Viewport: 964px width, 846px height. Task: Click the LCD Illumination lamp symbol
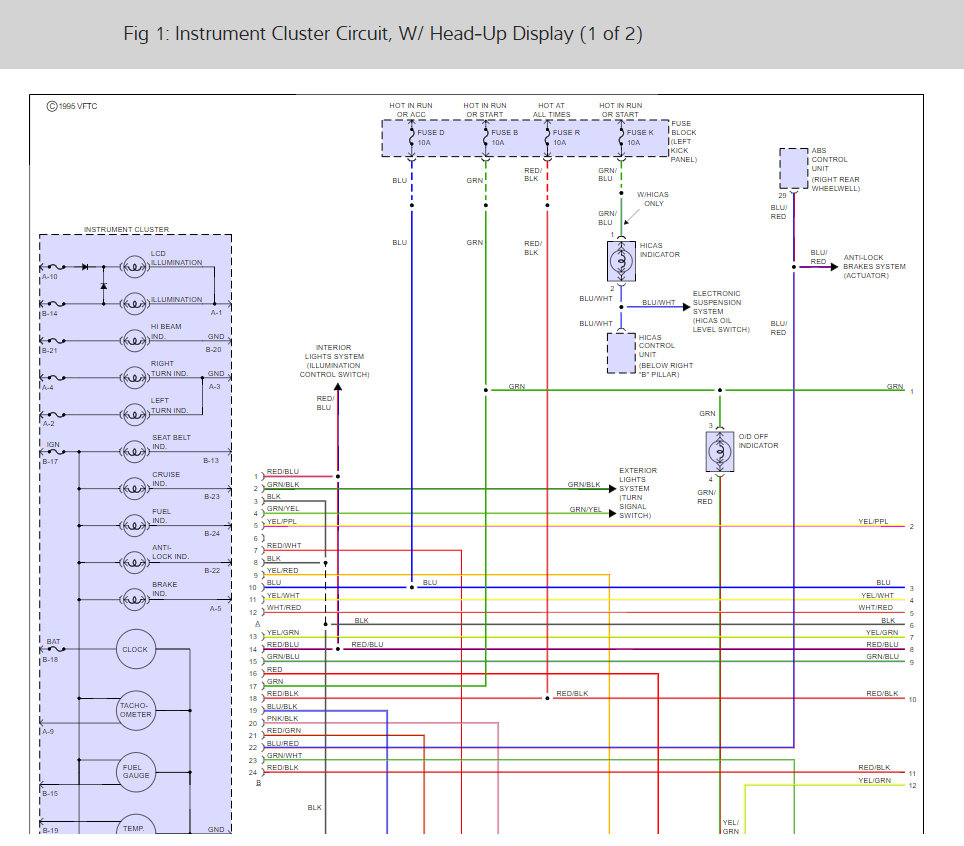(133, 266)
